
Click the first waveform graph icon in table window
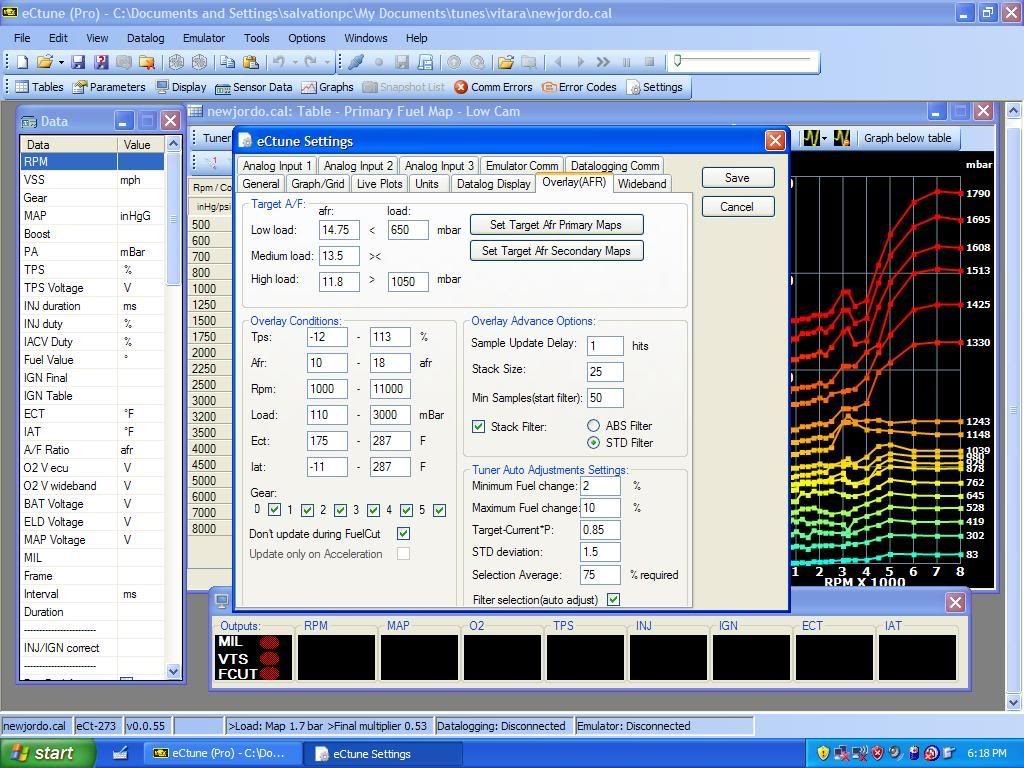[x=810, y=138]
